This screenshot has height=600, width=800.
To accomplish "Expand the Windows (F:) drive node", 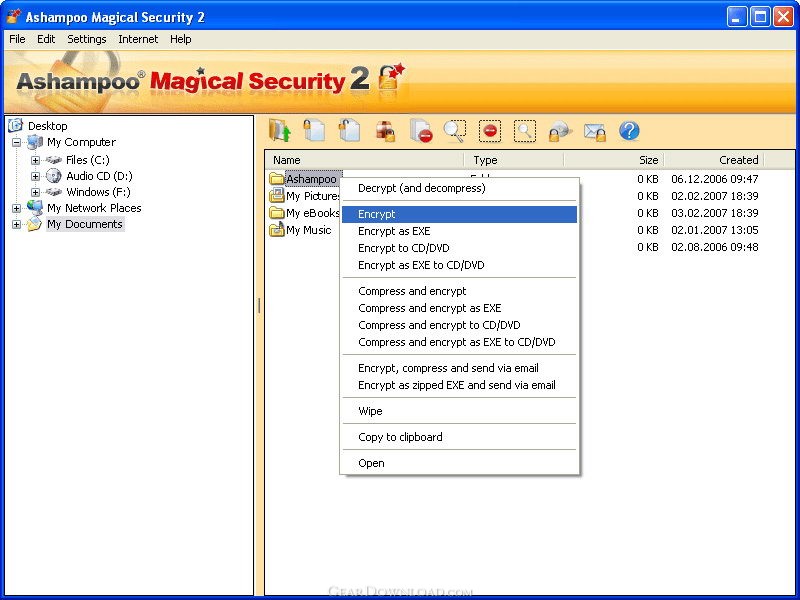I will 35,192.
